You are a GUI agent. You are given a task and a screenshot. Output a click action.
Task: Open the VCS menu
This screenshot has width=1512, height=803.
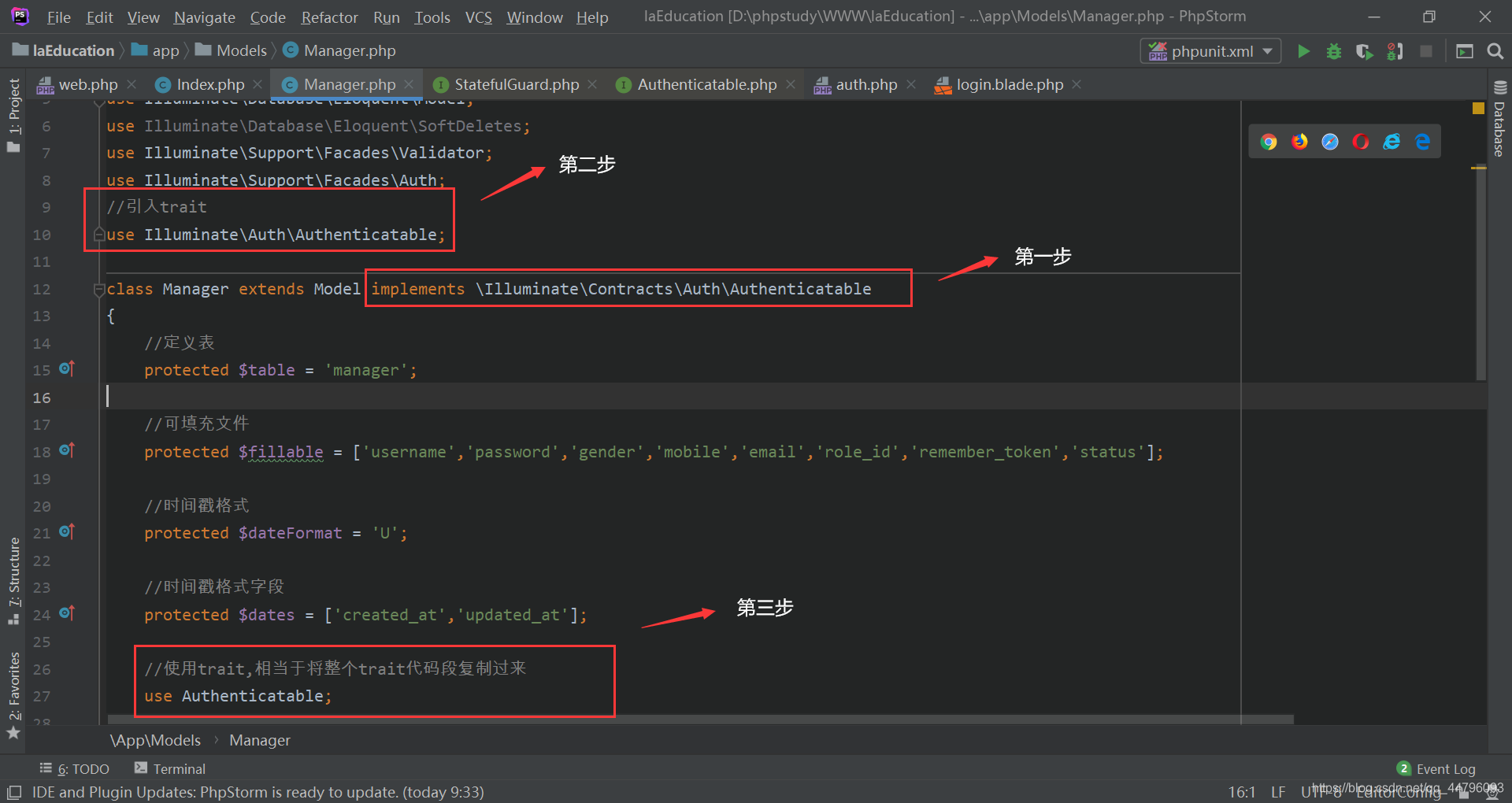[x=478, y=17]
